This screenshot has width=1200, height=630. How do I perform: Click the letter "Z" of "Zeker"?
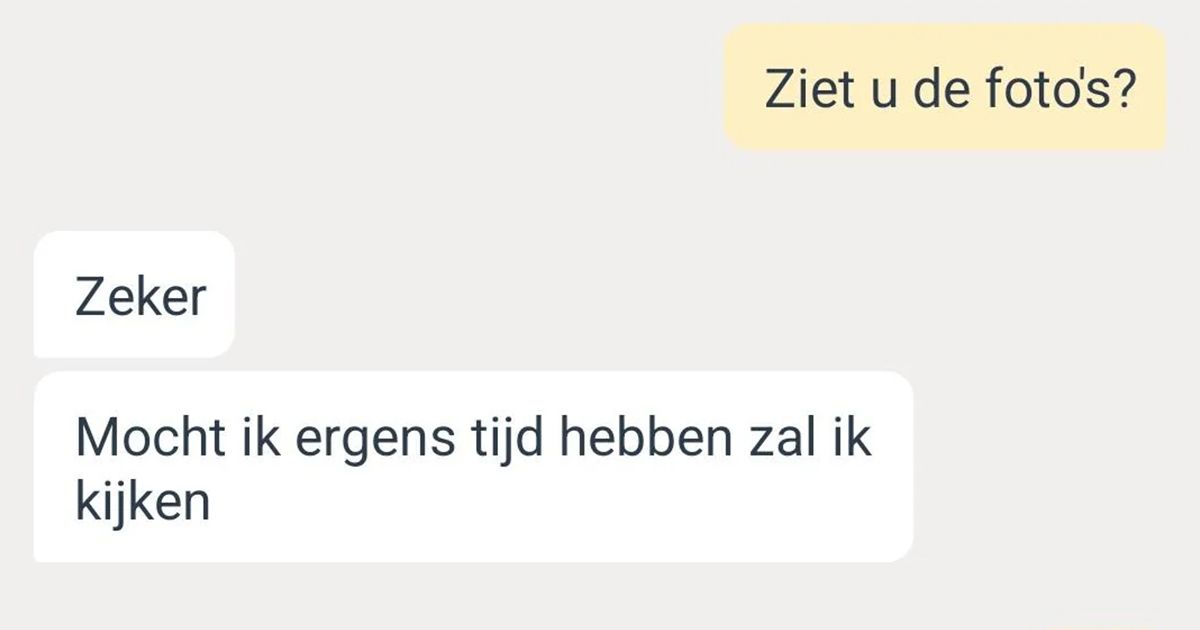tap(88, 298)
